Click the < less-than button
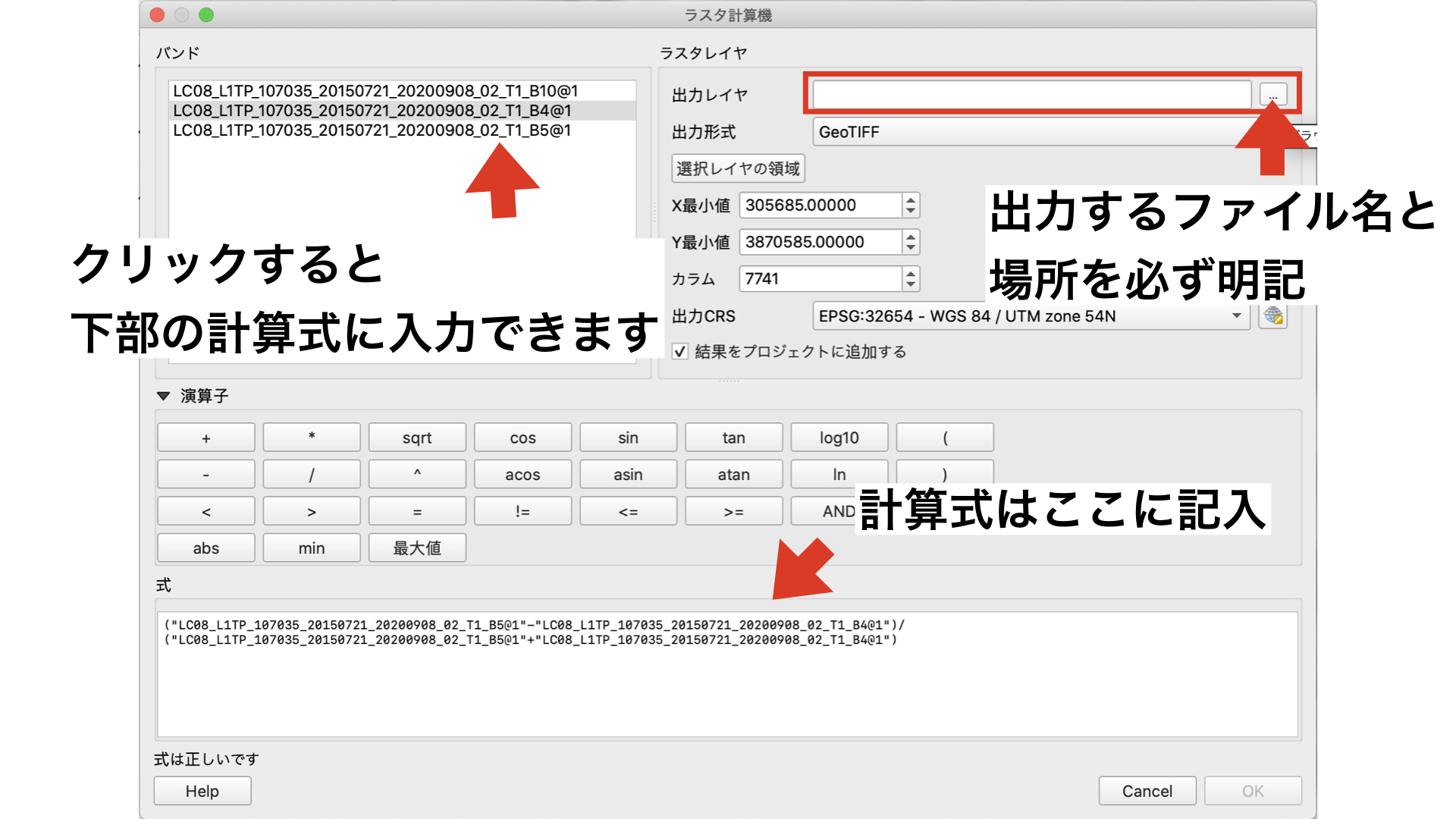 [206, 511]
